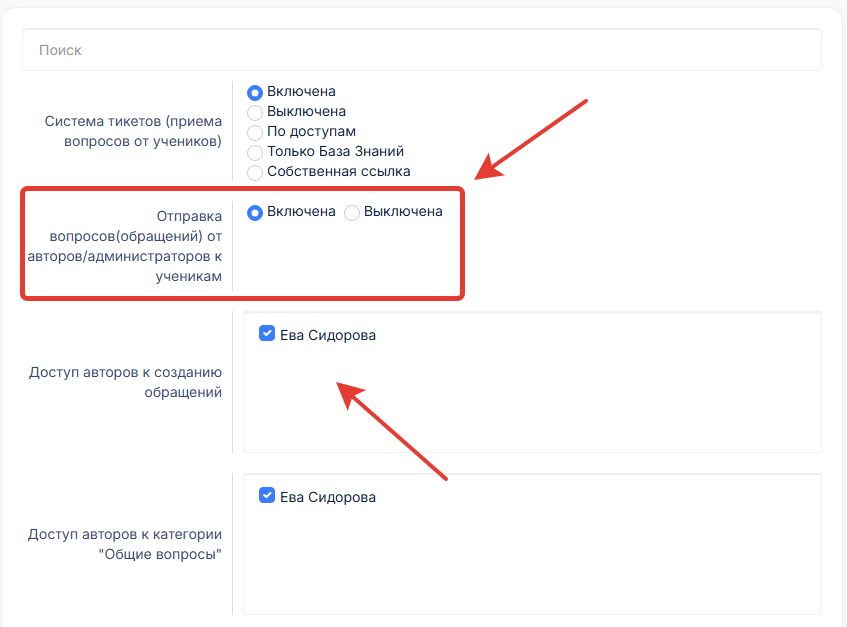The height and width of the screenshot is (627, 847).
Task: Select Включена for the ticket system
Action: 255,92
